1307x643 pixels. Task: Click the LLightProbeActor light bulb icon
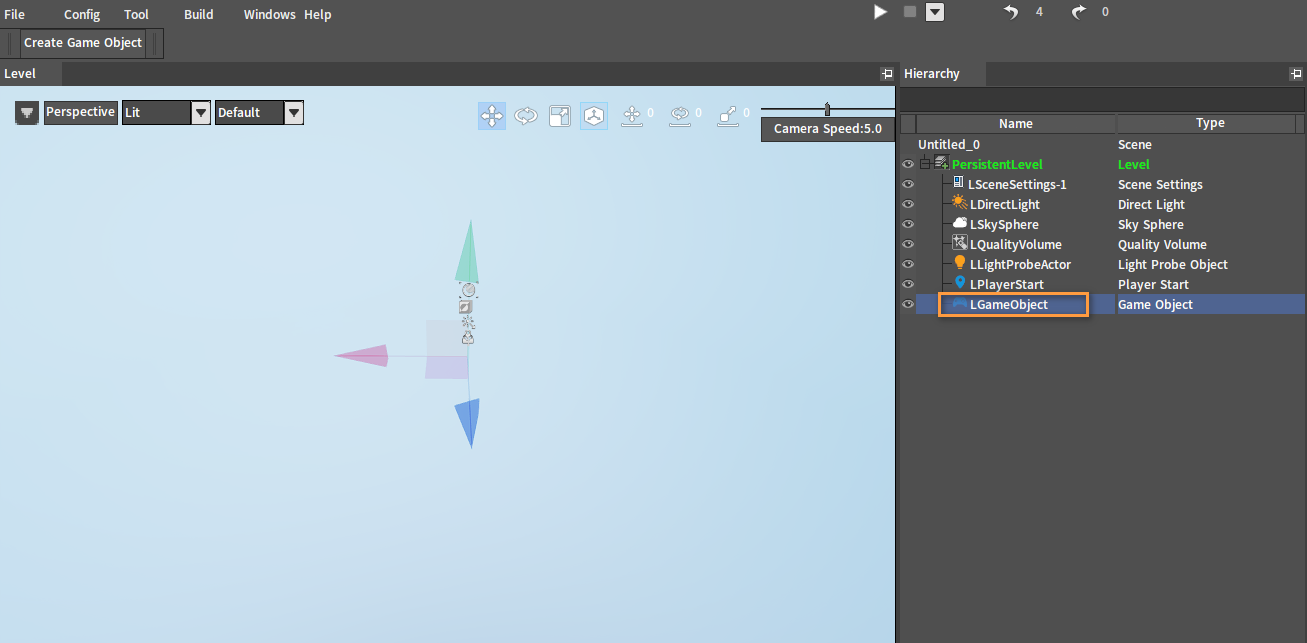pos(960,263)
